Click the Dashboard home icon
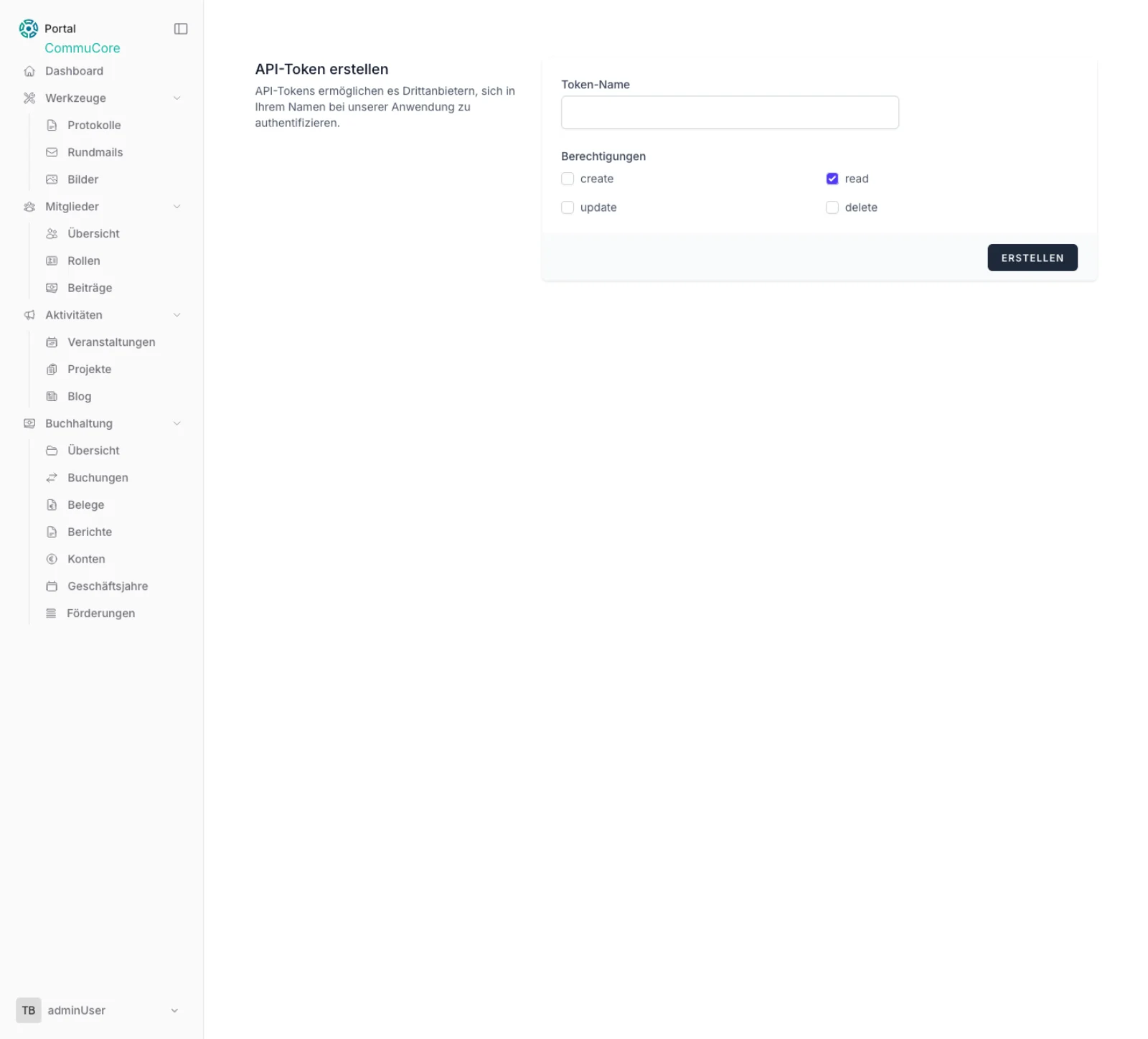The height and width of the screenshot is (1039, 1148). (29, 71)
